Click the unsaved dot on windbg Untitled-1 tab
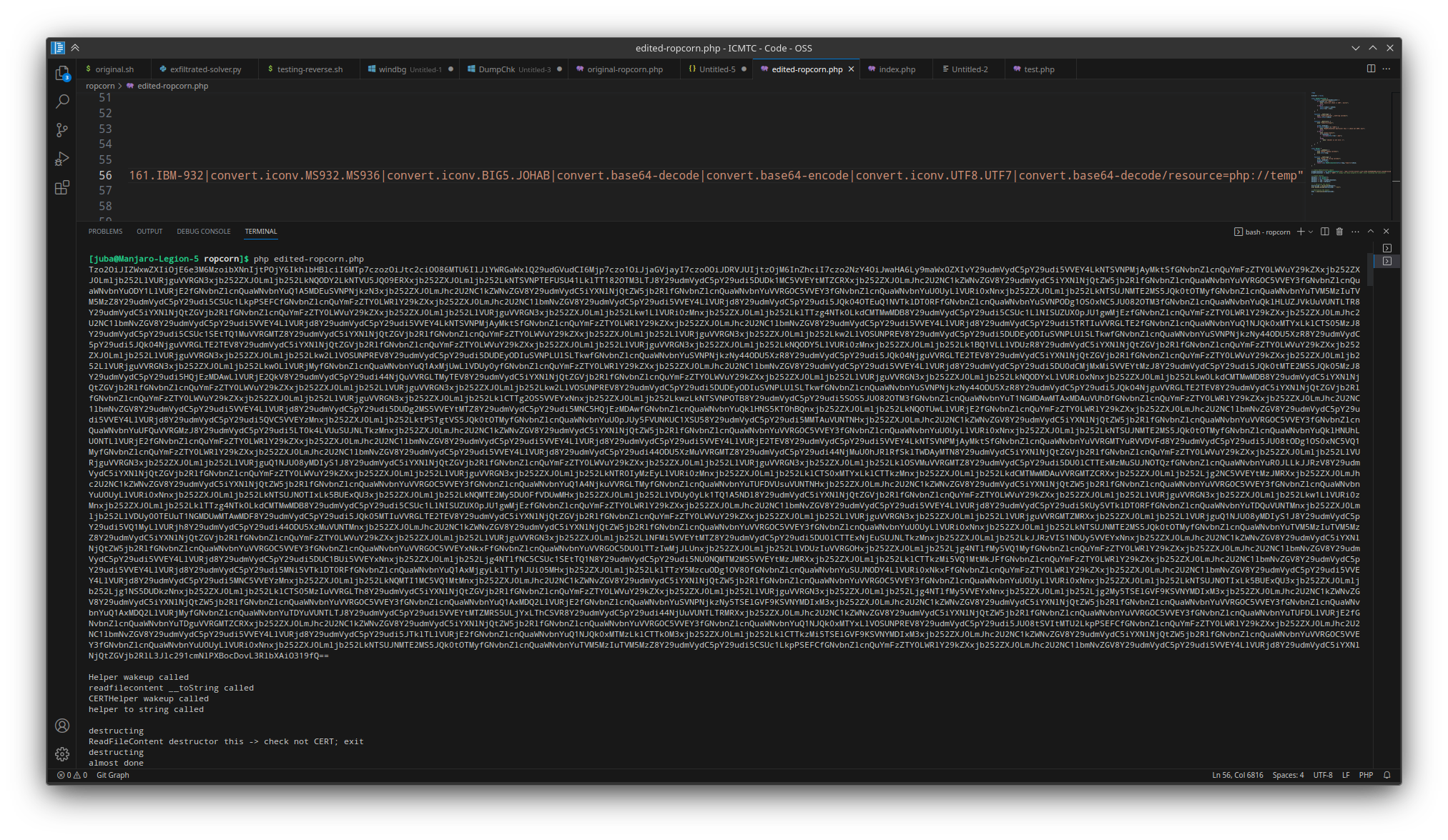Viewport: 1448px width, 840px height. coord(450,69)
